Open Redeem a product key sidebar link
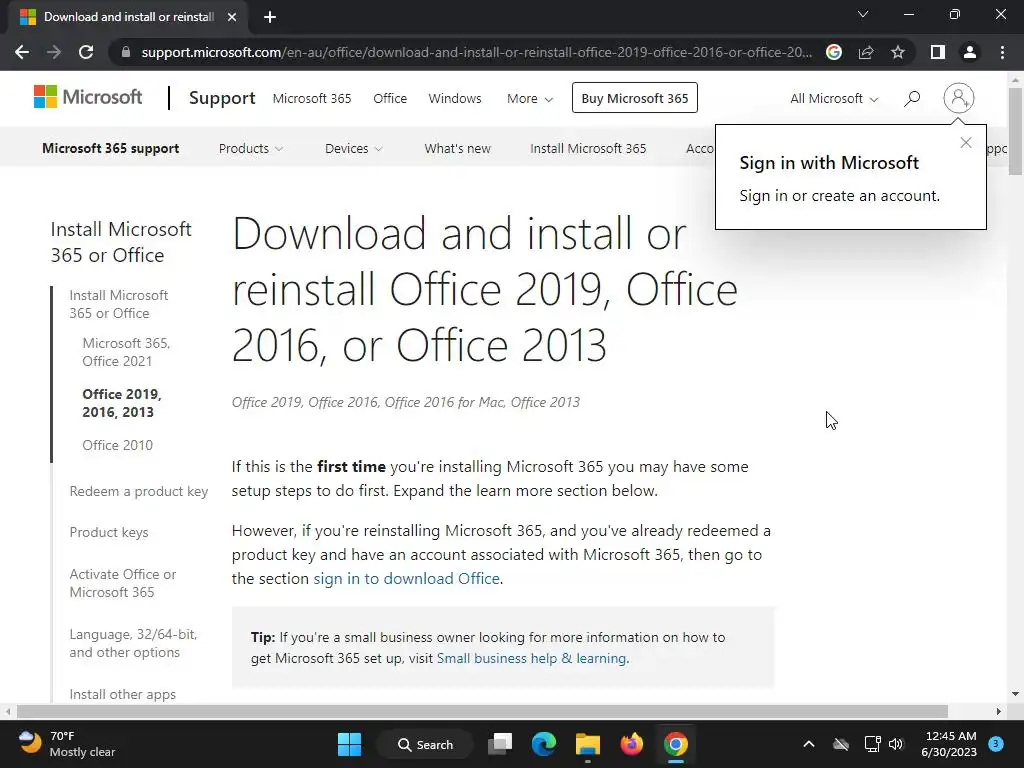The height and width of the screenshot is (768, 1024). 138,491
